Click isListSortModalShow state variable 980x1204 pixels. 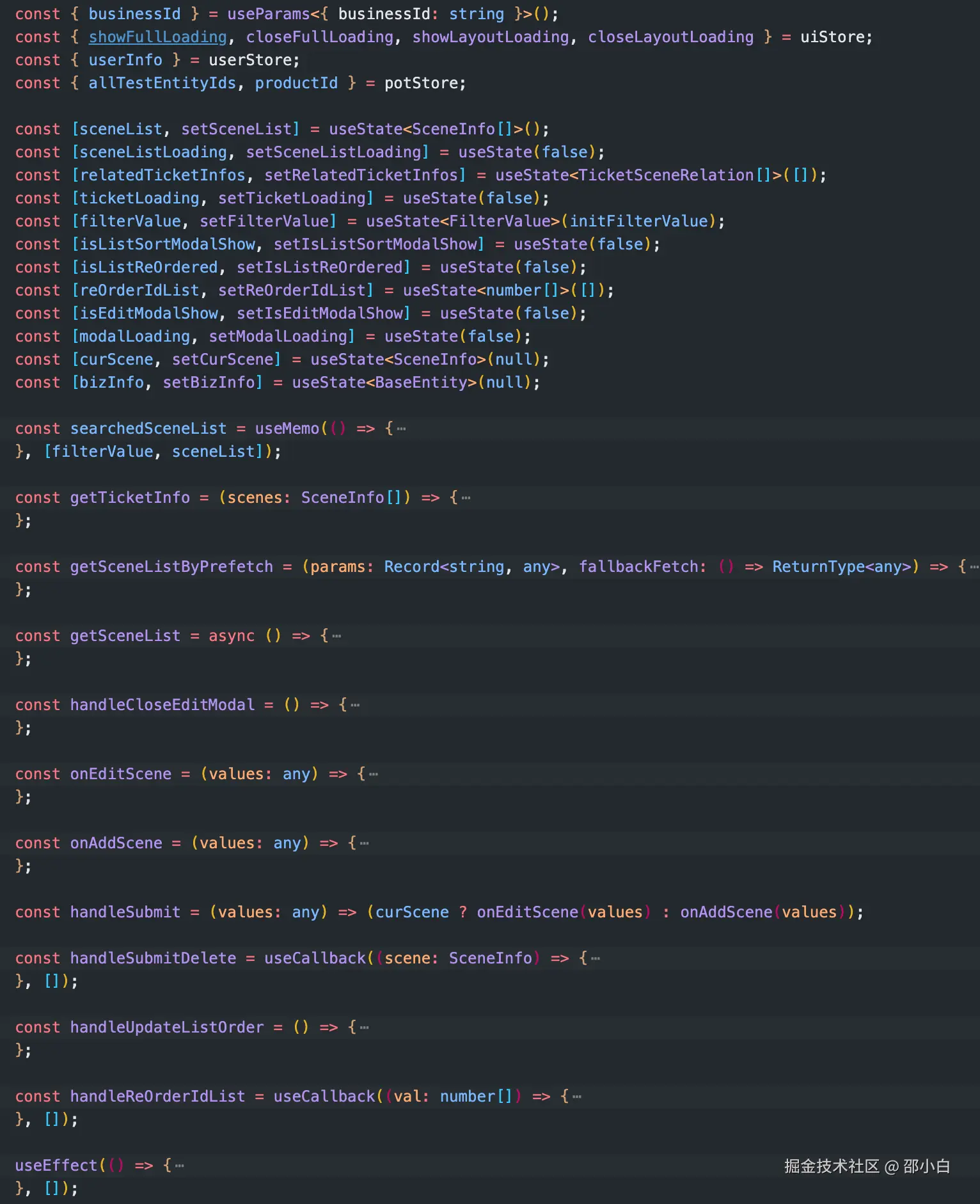pyautogui.click(x=167, y=244)
